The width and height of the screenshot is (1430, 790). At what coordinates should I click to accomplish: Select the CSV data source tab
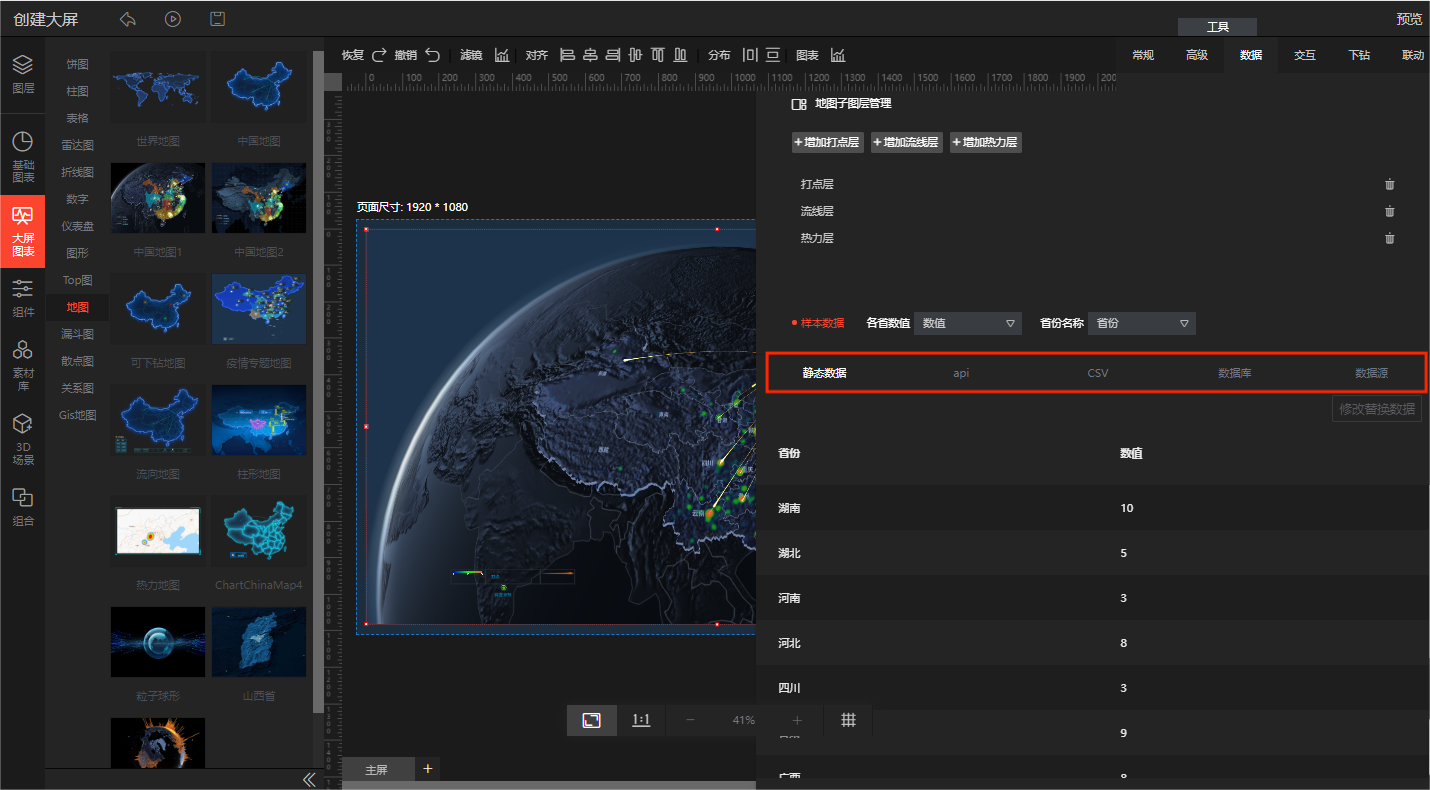[1097, 373]
